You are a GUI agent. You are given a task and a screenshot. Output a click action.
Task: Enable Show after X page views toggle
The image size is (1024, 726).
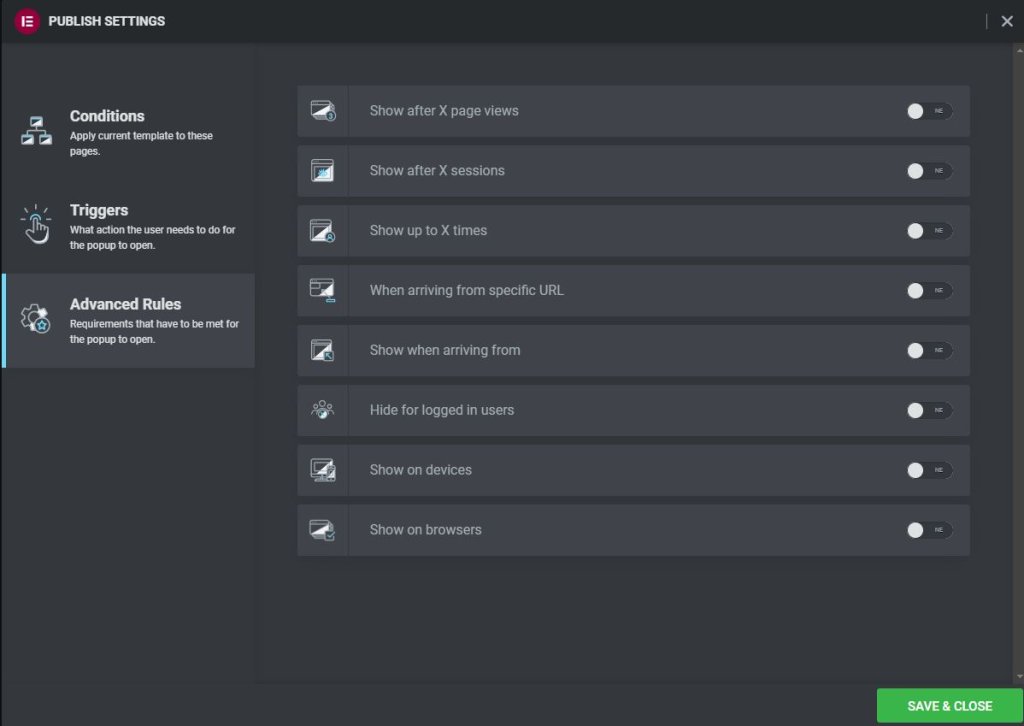[929, 111]
